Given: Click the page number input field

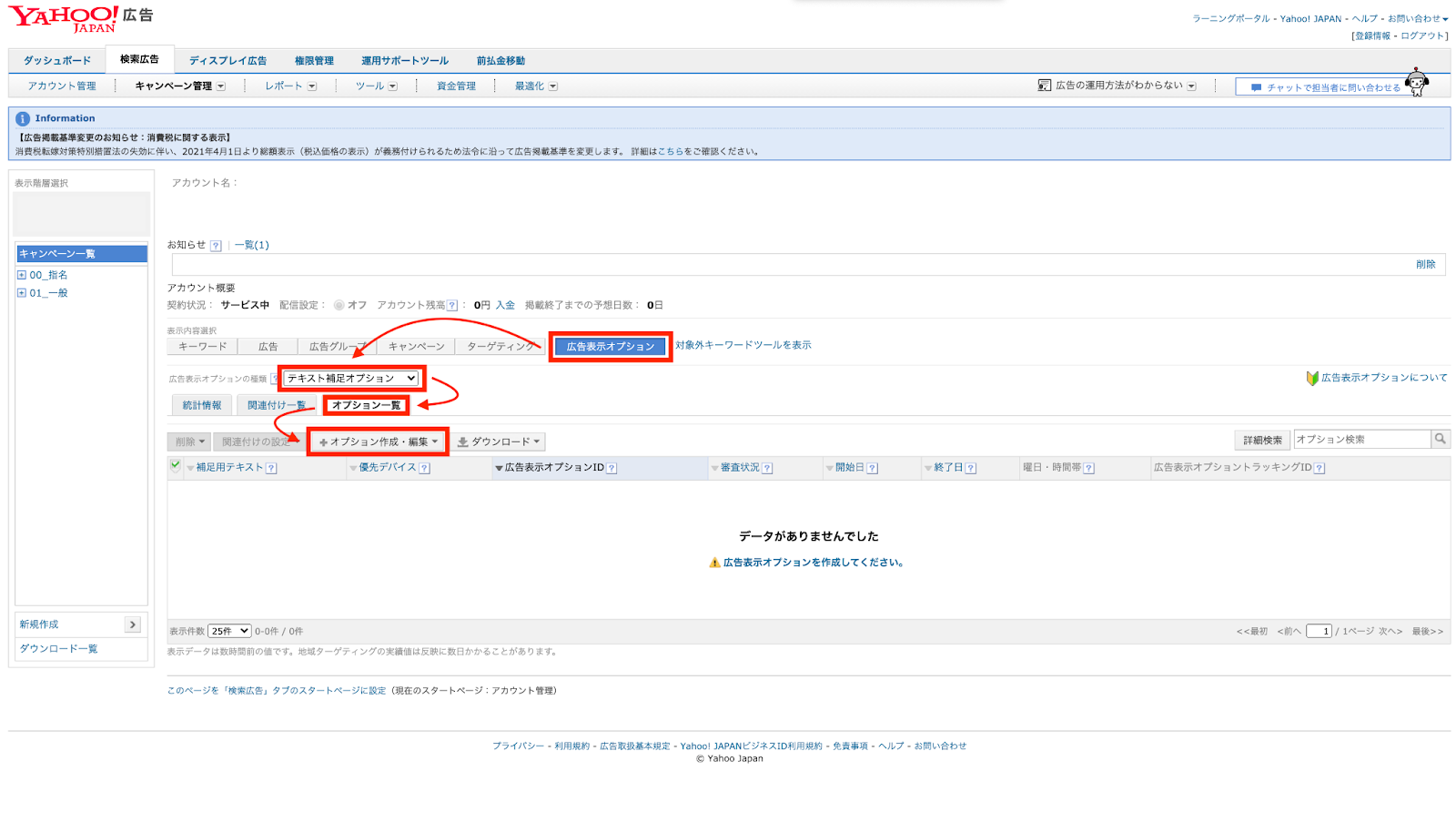Looking at the screenshot, I should pyautogui.click(x=1319, y=632).
